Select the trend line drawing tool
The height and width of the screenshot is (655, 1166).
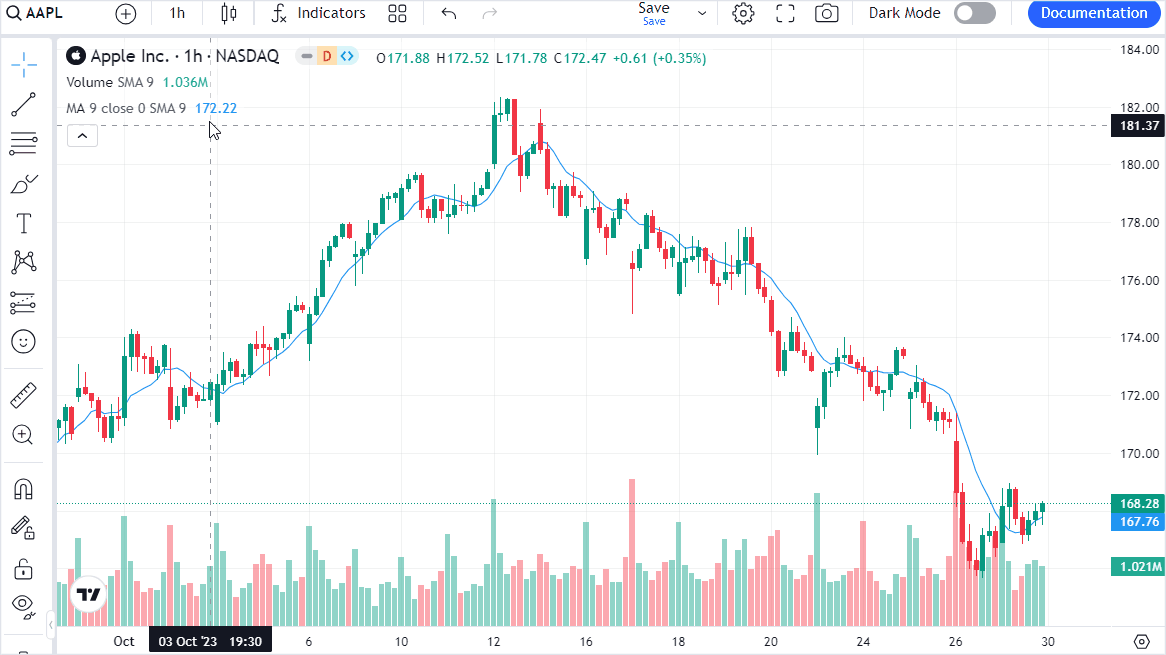(24, 104)
